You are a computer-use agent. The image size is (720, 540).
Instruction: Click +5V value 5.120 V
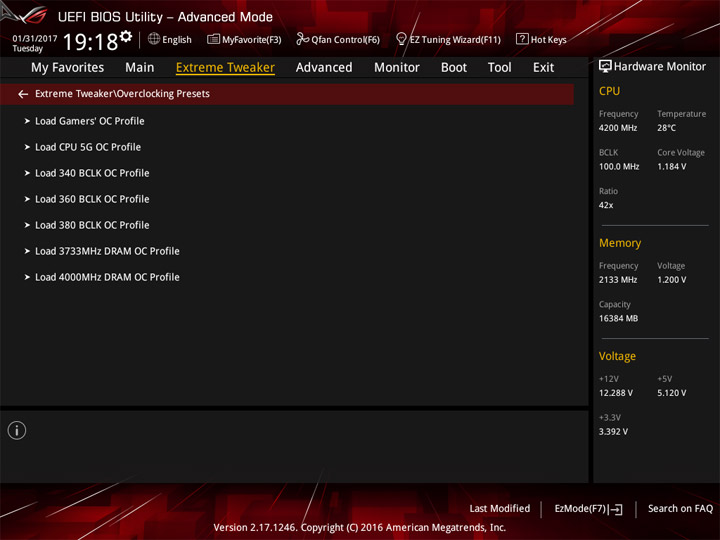click(672, 393)
